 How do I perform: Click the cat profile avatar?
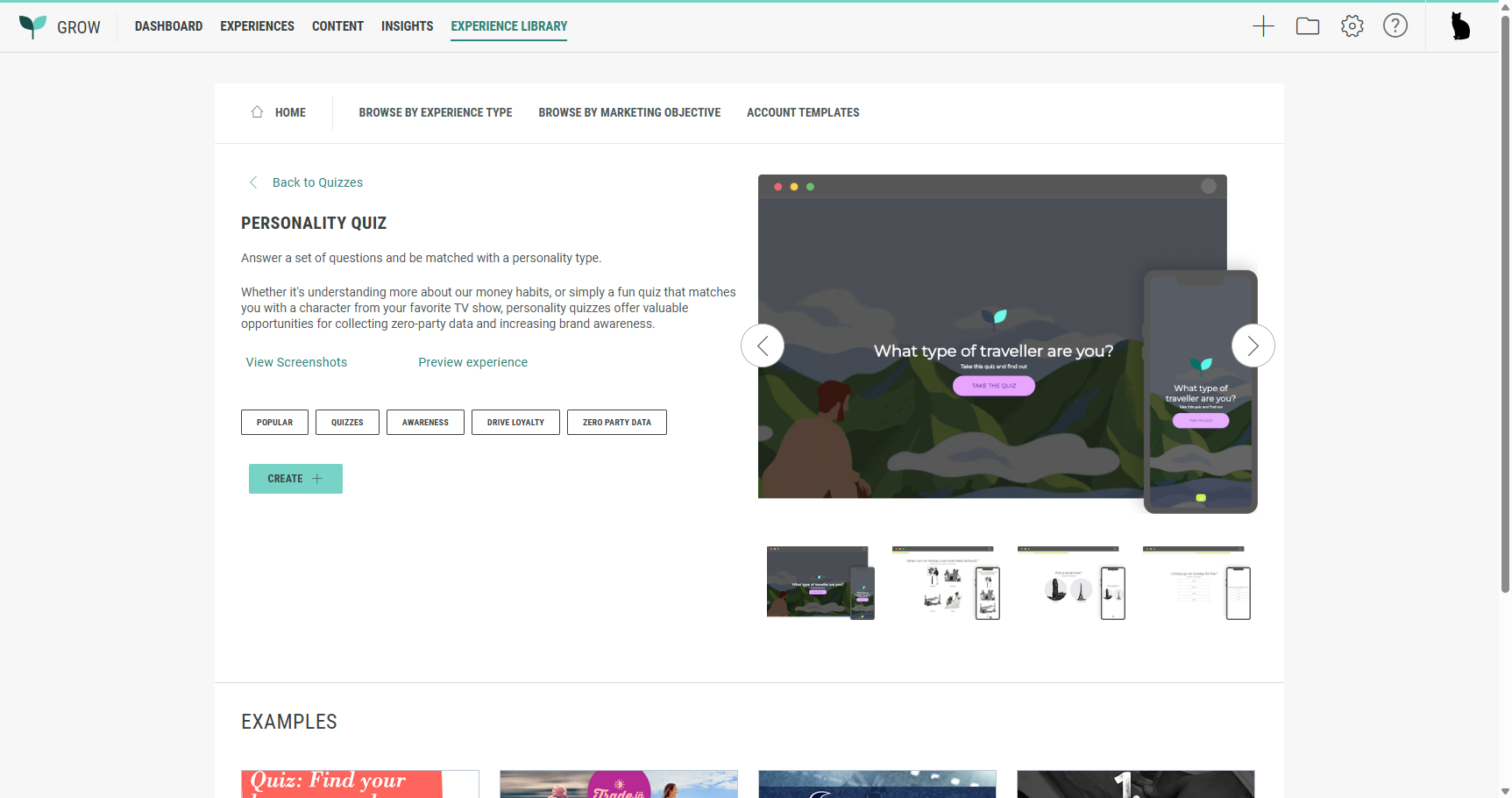(x=1460, y=26)
